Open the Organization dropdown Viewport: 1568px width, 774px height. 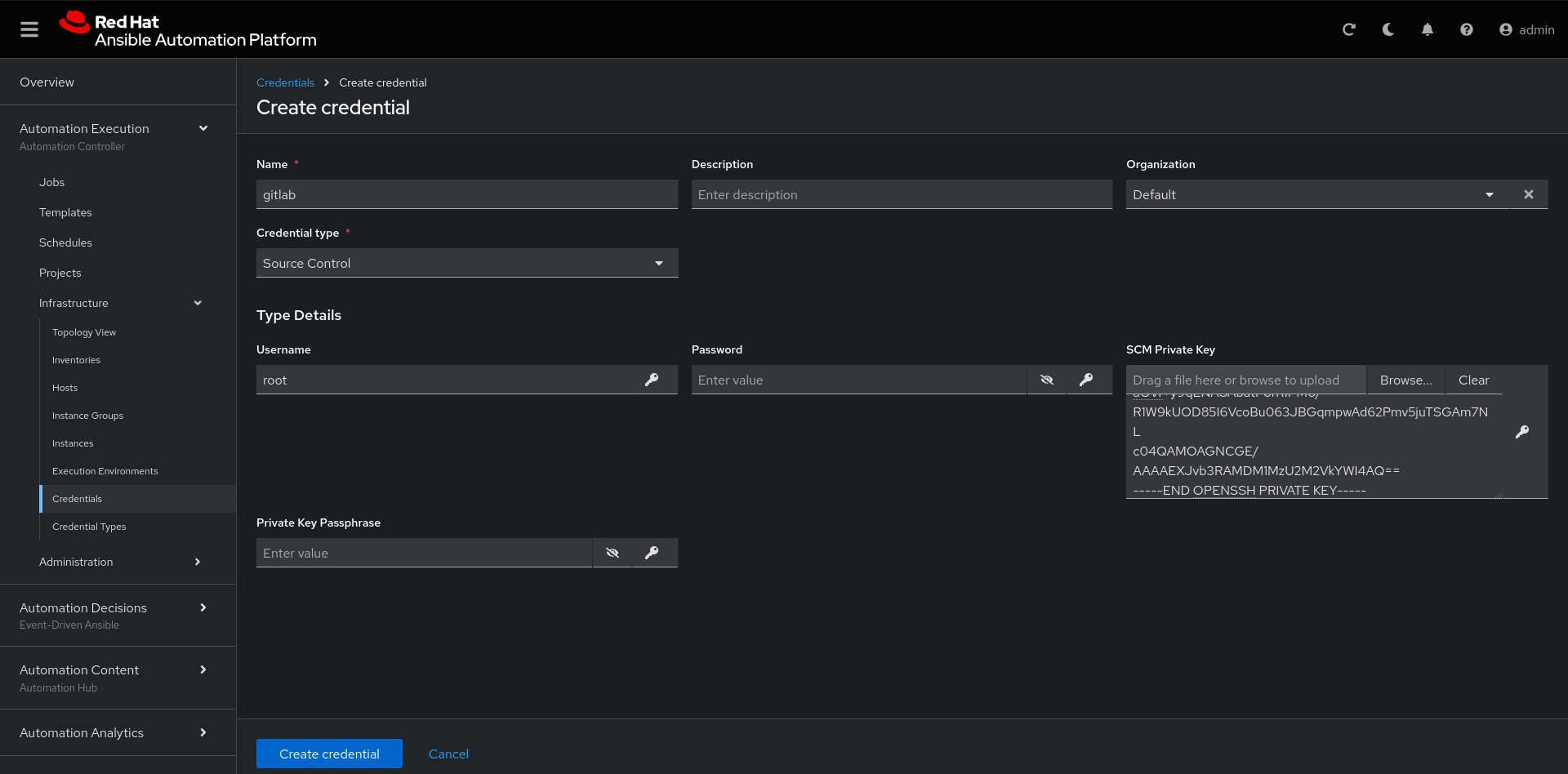[1317, 194]
